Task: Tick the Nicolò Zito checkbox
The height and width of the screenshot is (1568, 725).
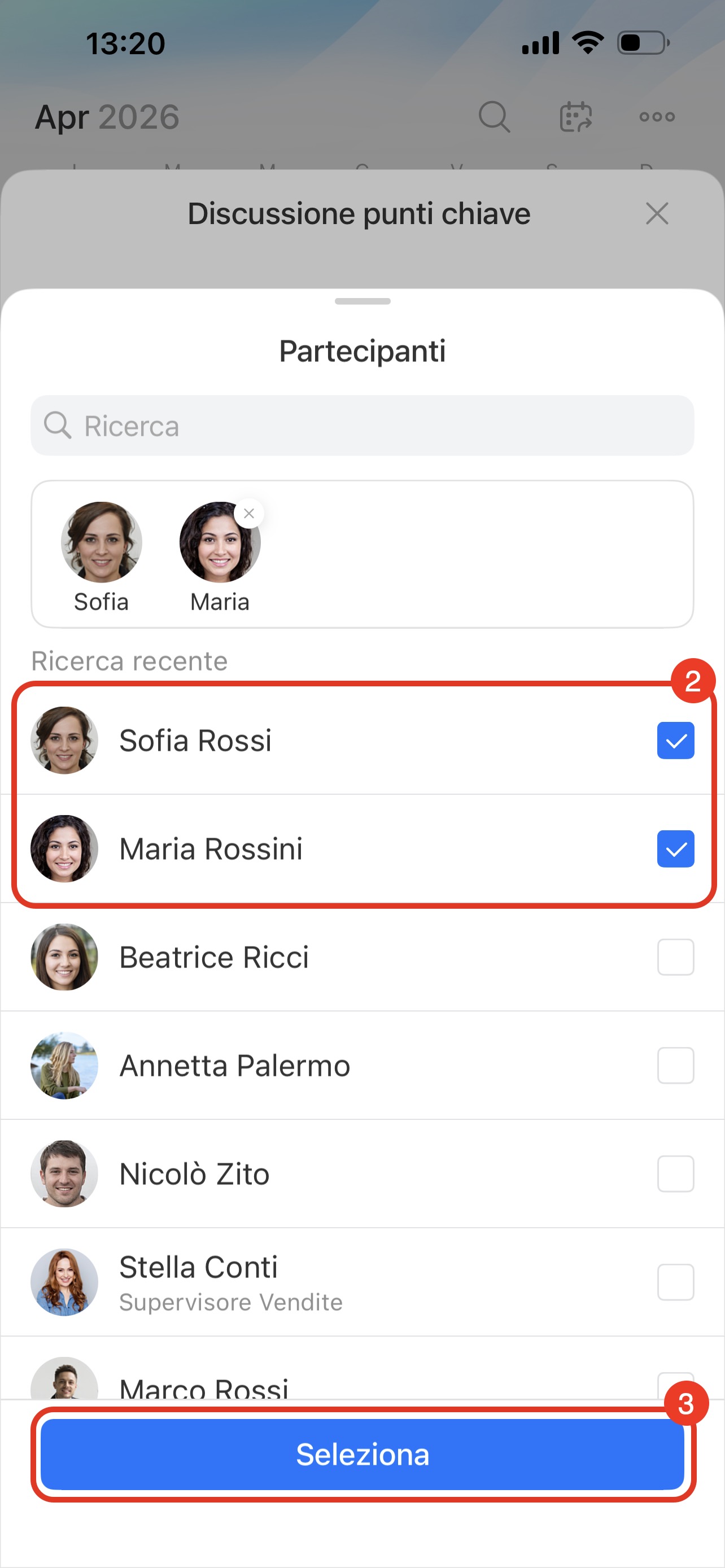Action: click(x=675, y=1173)
